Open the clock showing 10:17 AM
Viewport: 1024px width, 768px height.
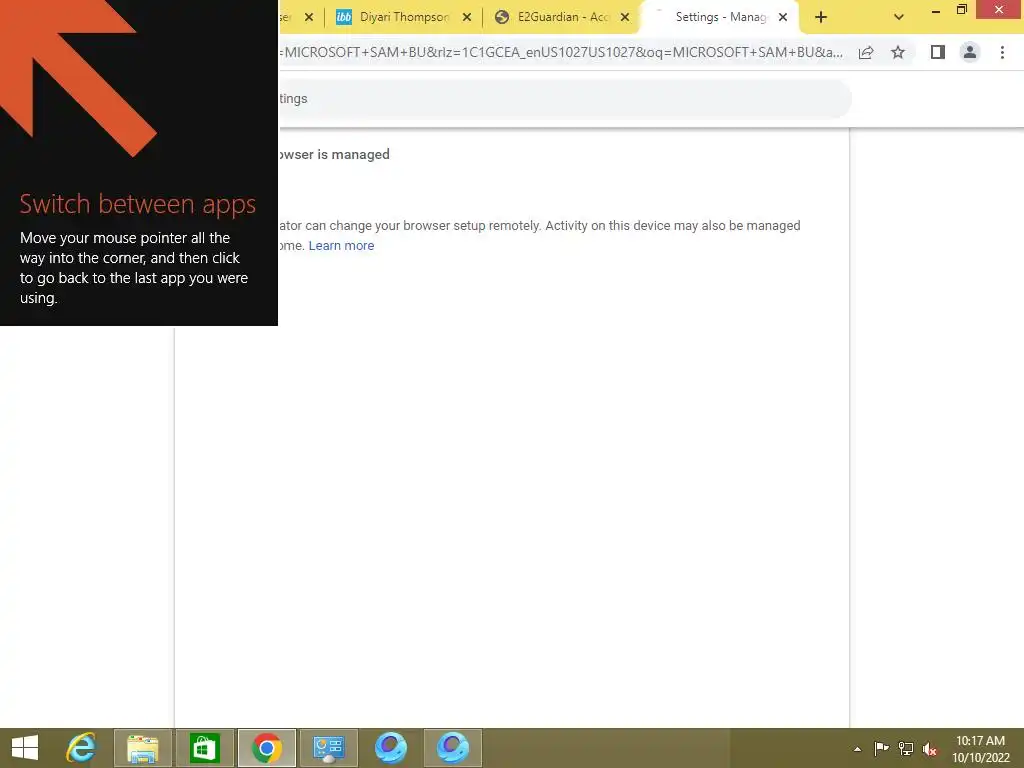(980, 749)
